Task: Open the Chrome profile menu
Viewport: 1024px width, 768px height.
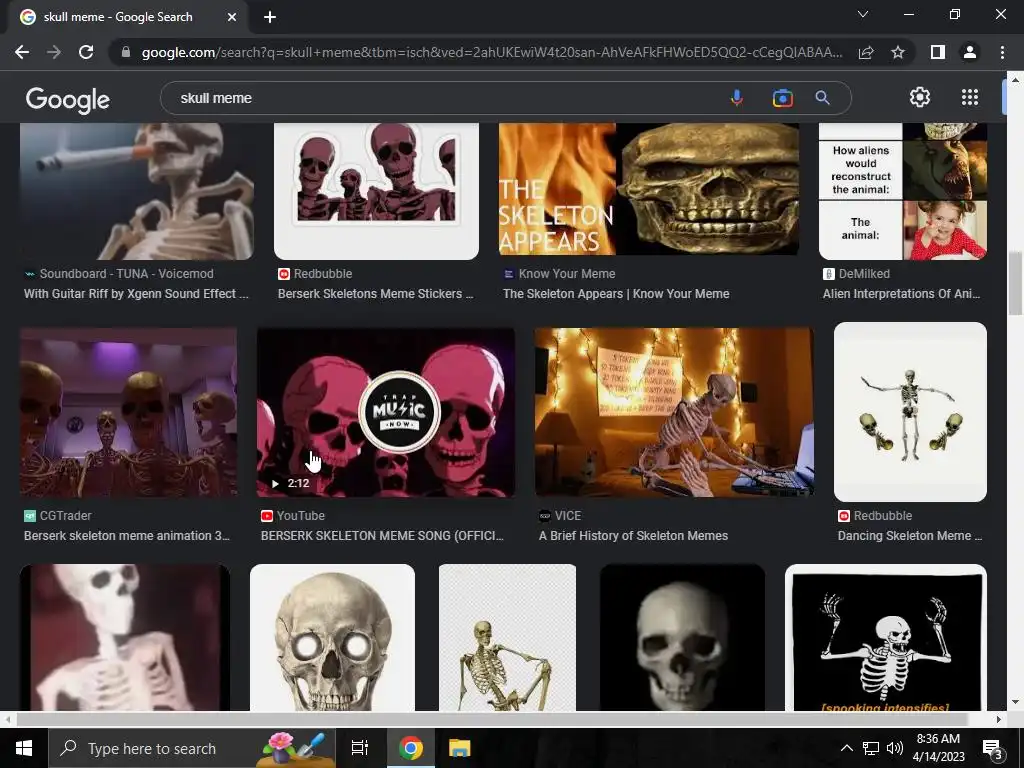Action: pos(970,52)
